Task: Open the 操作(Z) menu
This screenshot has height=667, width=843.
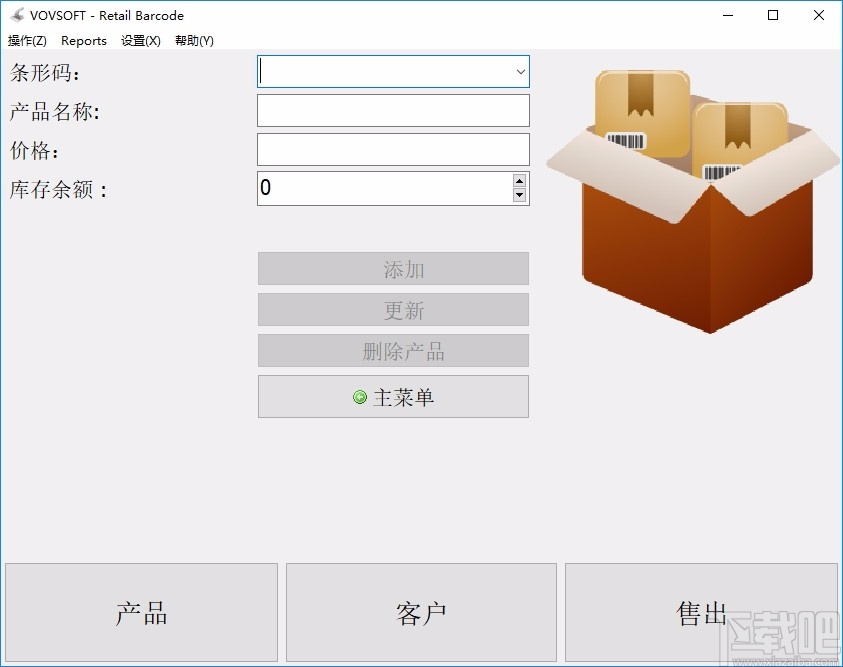Action: [26, 41]
